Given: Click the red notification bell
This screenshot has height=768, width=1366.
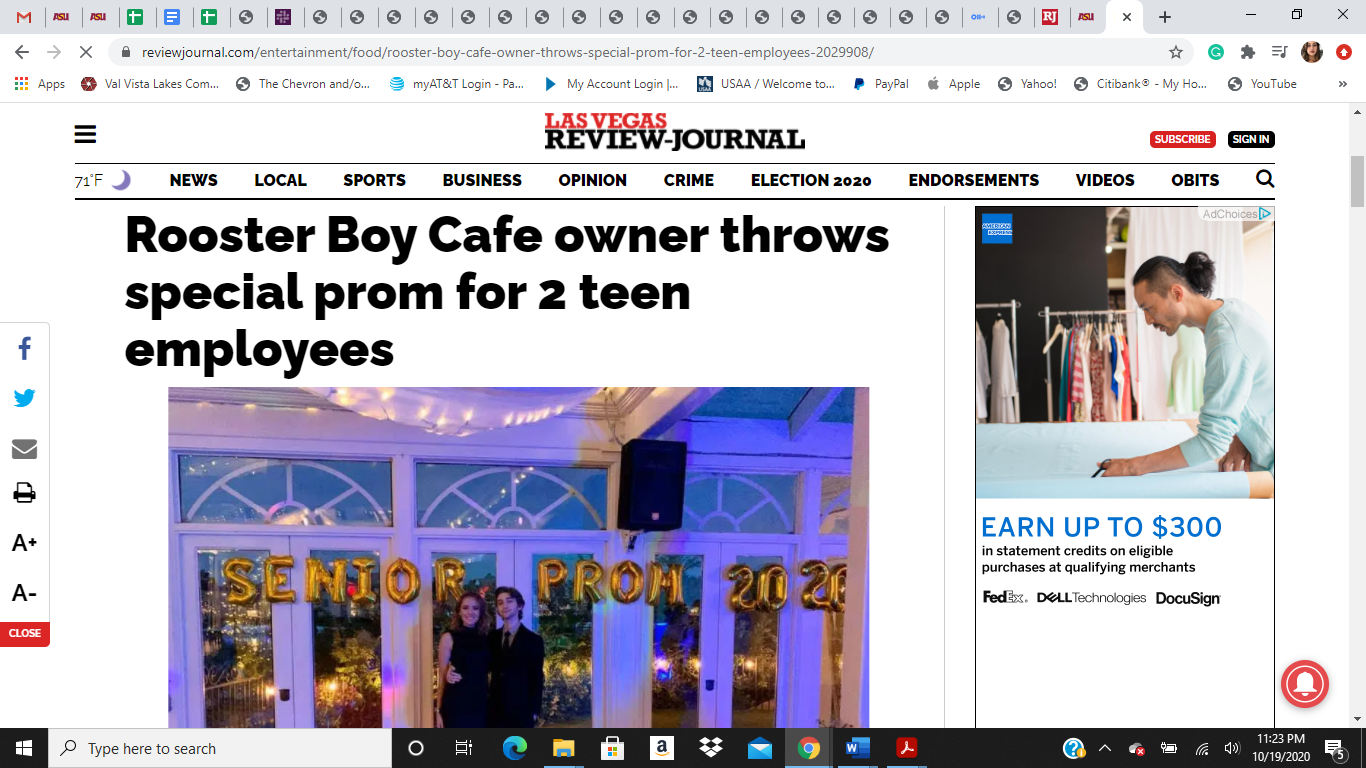Looking at the screenshot, I should (1304, 685).
